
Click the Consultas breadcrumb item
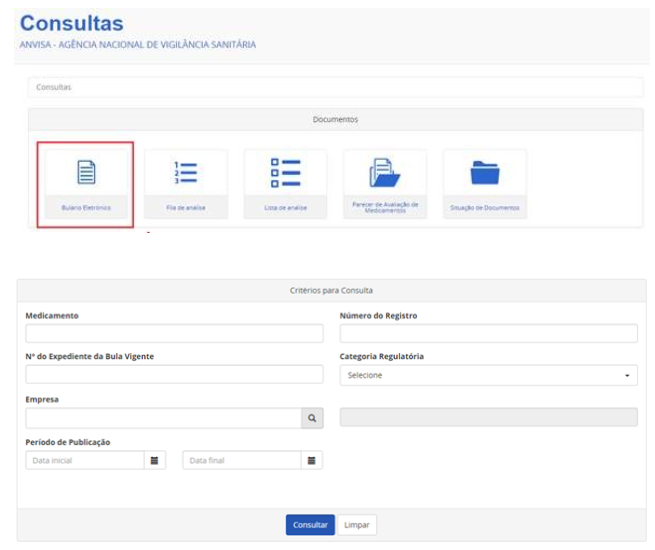click(54, 87)
